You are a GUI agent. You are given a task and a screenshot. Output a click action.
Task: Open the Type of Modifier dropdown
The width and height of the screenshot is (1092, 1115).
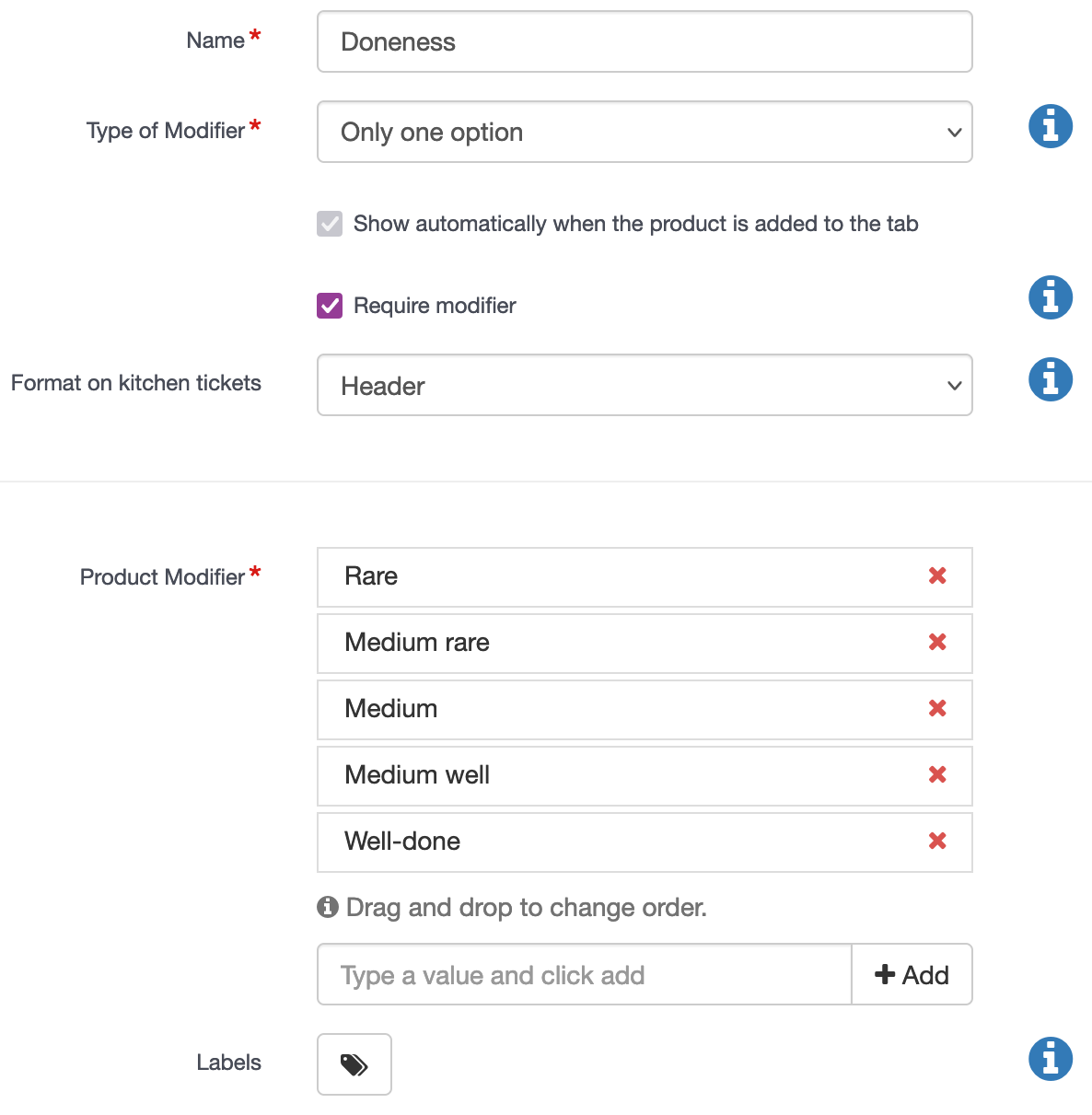pyautogui.click(x=645, y=132)
